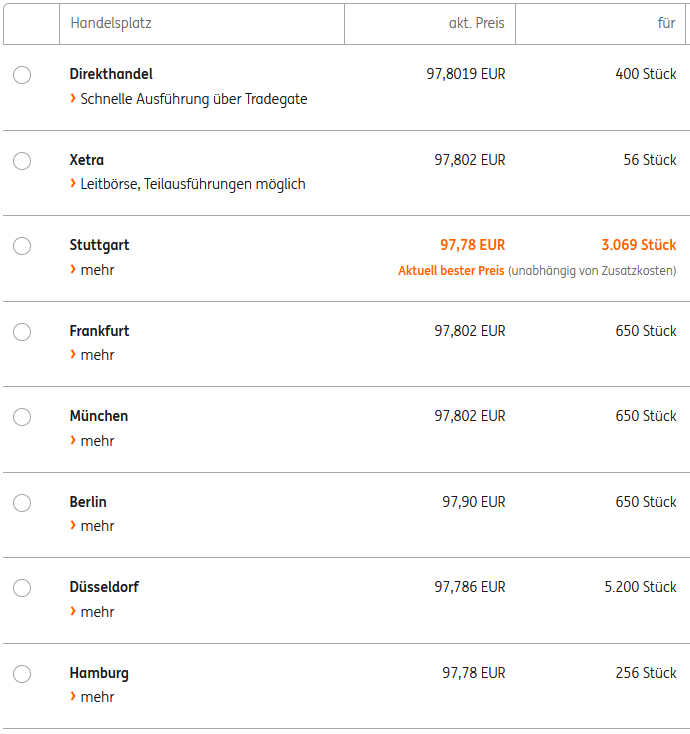This screenshot has width=690, height=734.
Task: Select the Direkthandel radio button
Action: coord(22,75)
